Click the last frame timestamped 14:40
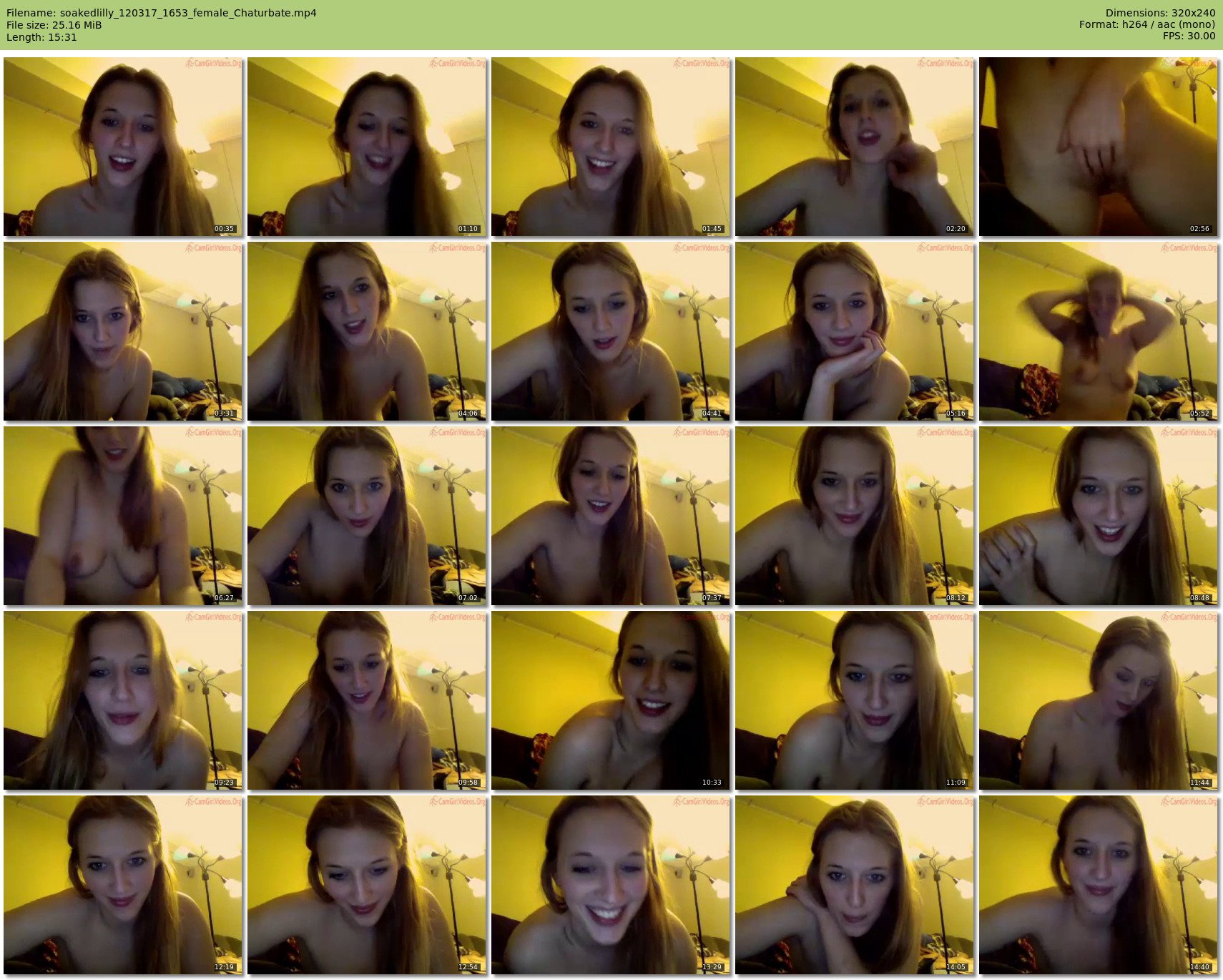 coord(1099,885)
